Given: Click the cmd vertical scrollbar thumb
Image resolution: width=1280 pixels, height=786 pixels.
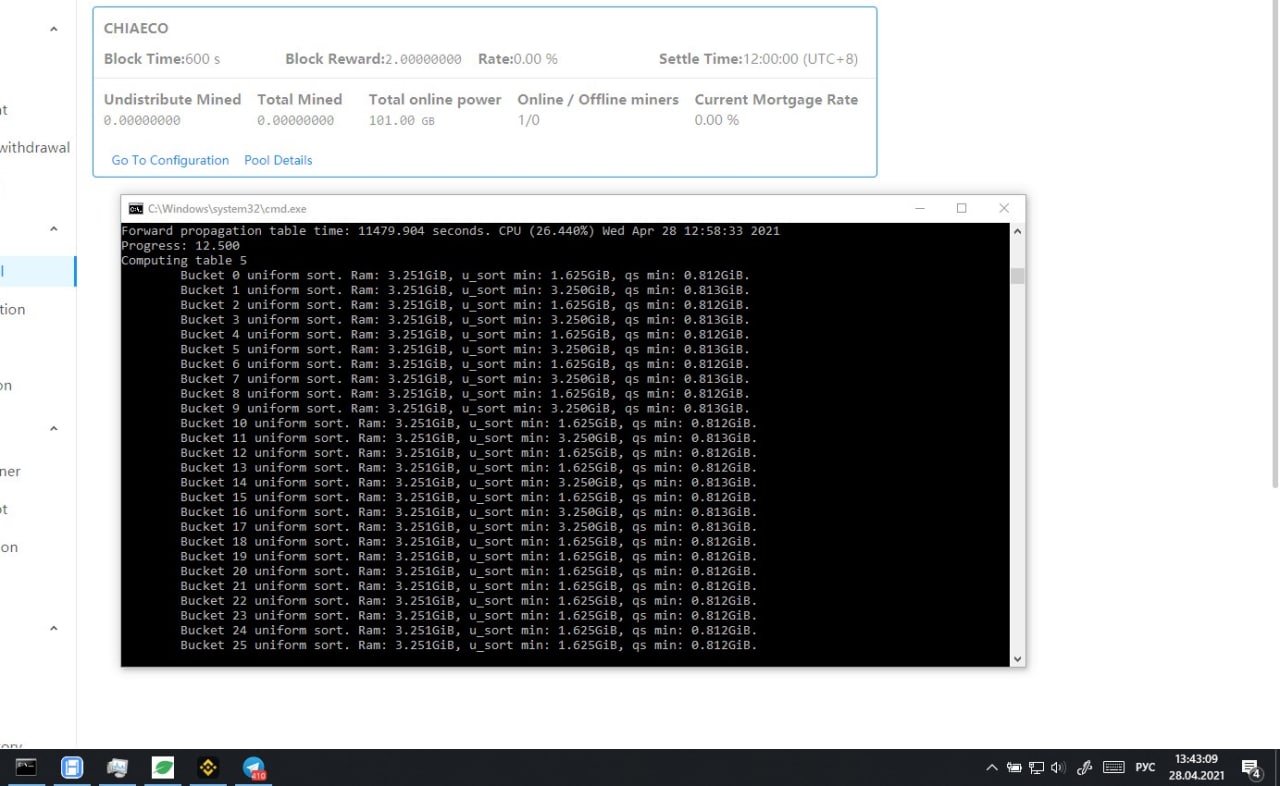Looking at the screenshot, I should [x=1017, y=276].
